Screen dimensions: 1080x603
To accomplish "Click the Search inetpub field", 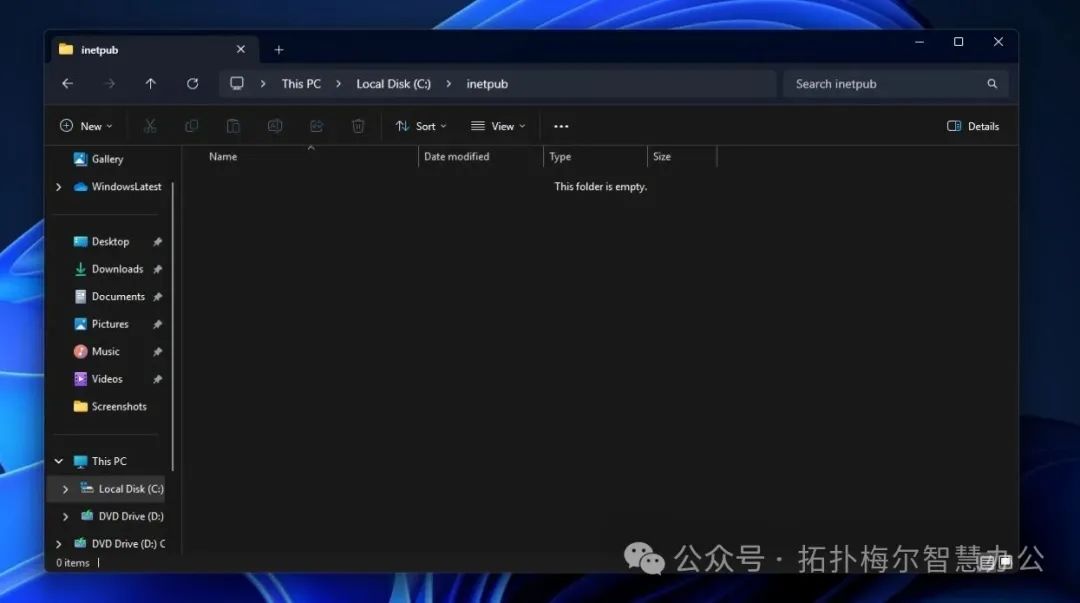I will pyautogui.click(x=885, y=84).
